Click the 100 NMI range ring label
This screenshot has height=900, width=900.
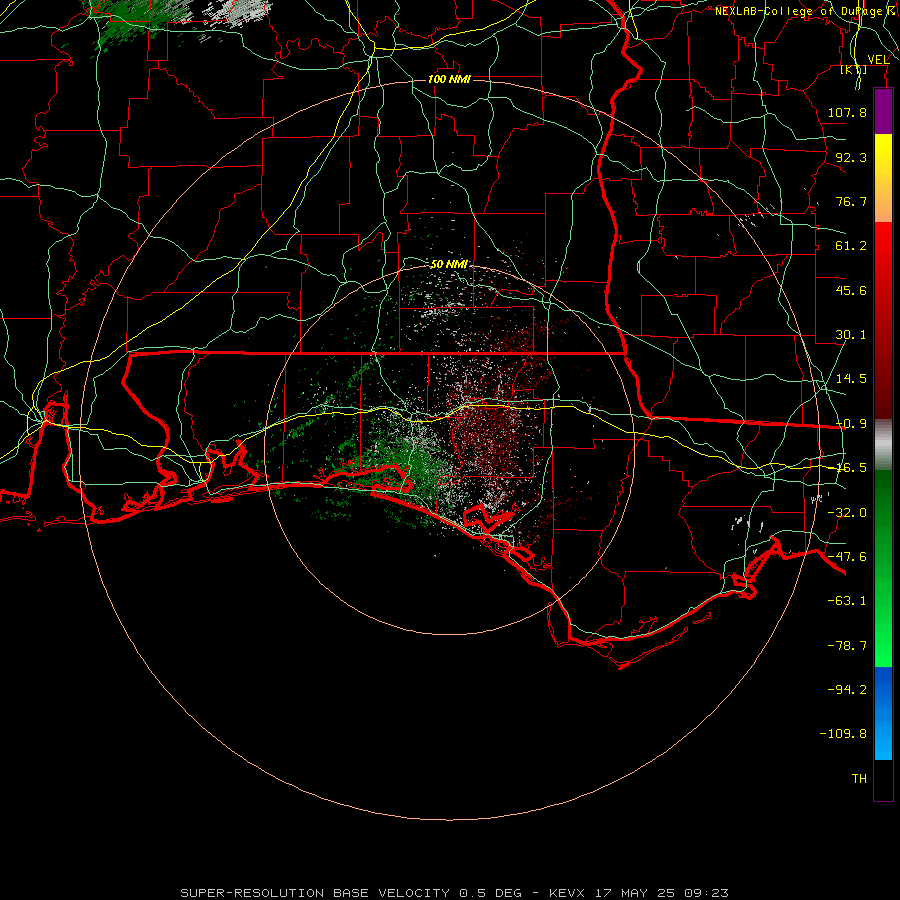[x=449, y=79]
